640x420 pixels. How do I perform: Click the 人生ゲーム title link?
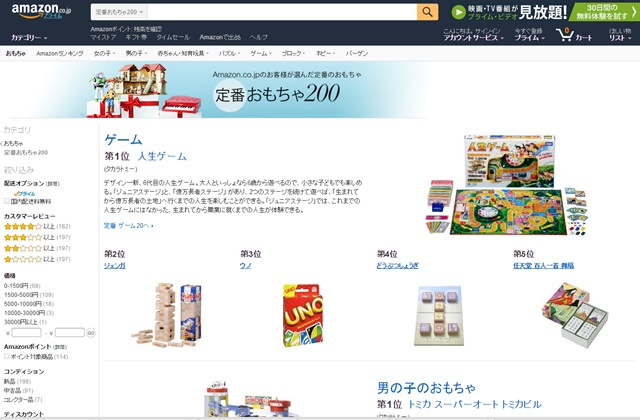(x=162, y=156)
